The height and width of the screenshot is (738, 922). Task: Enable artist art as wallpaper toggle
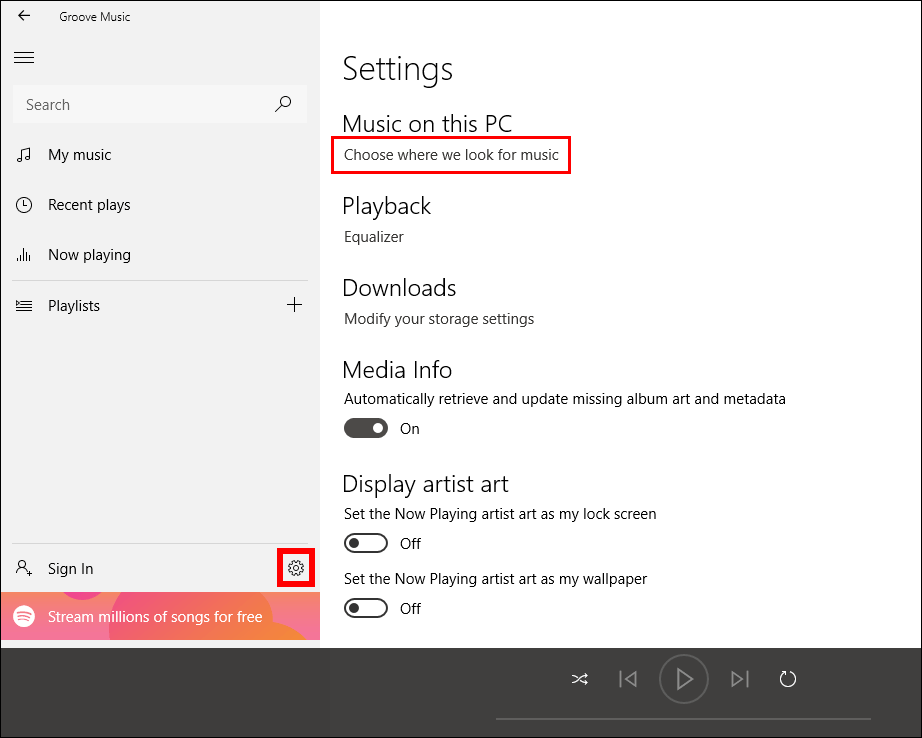pyautogui.click(x=366, y=608)
